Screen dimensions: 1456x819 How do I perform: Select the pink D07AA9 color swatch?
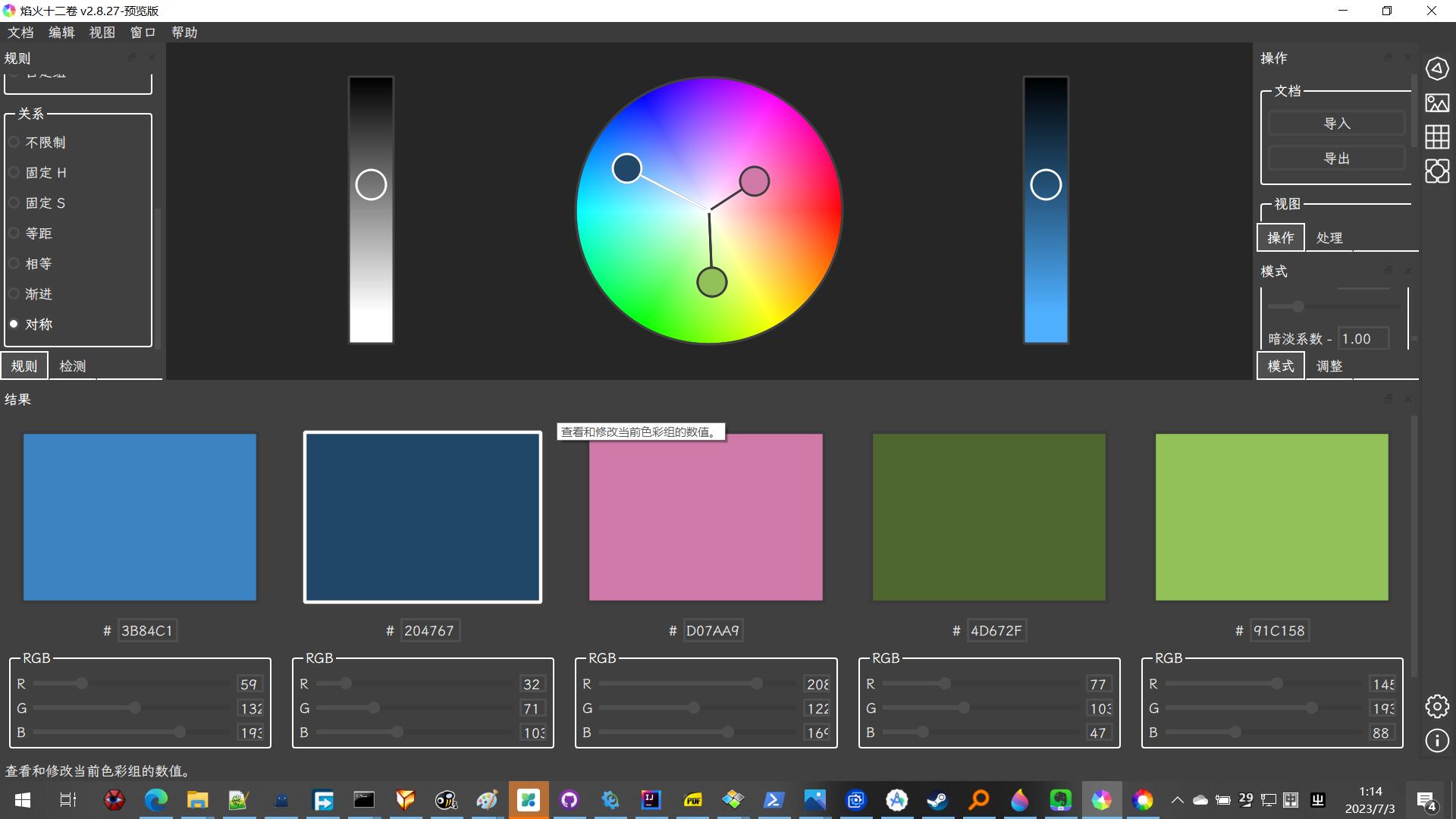click(x=705, y=517)
